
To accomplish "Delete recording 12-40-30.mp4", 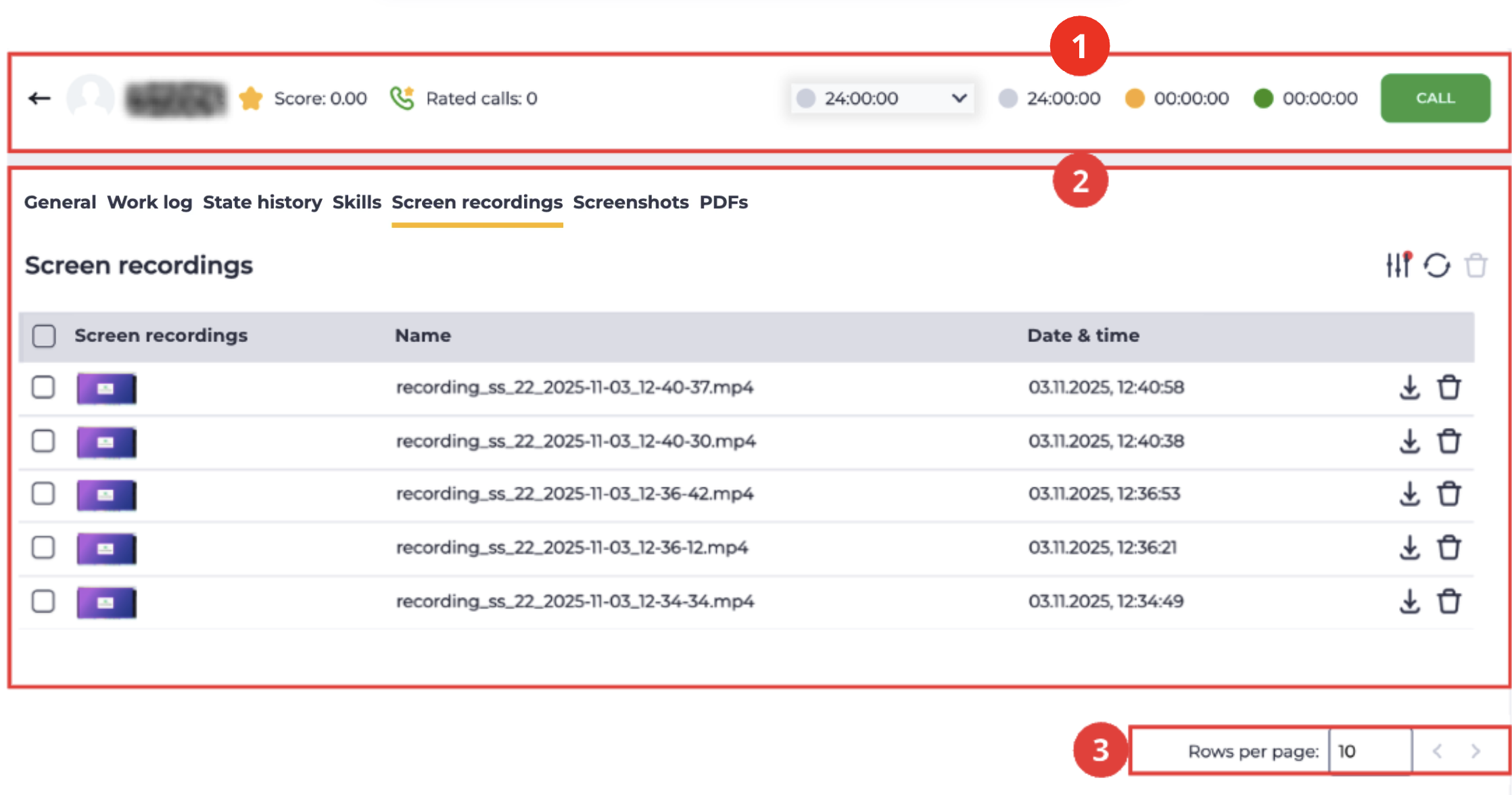I will click(x=1448, y=441).
